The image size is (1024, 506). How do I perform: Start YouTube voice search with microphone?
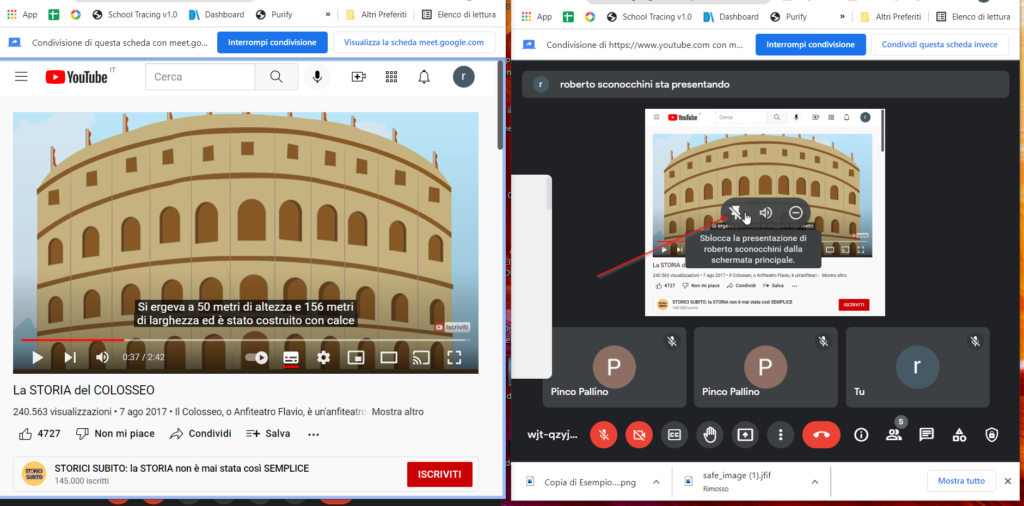pyautogui.click(x=317, y=77)
